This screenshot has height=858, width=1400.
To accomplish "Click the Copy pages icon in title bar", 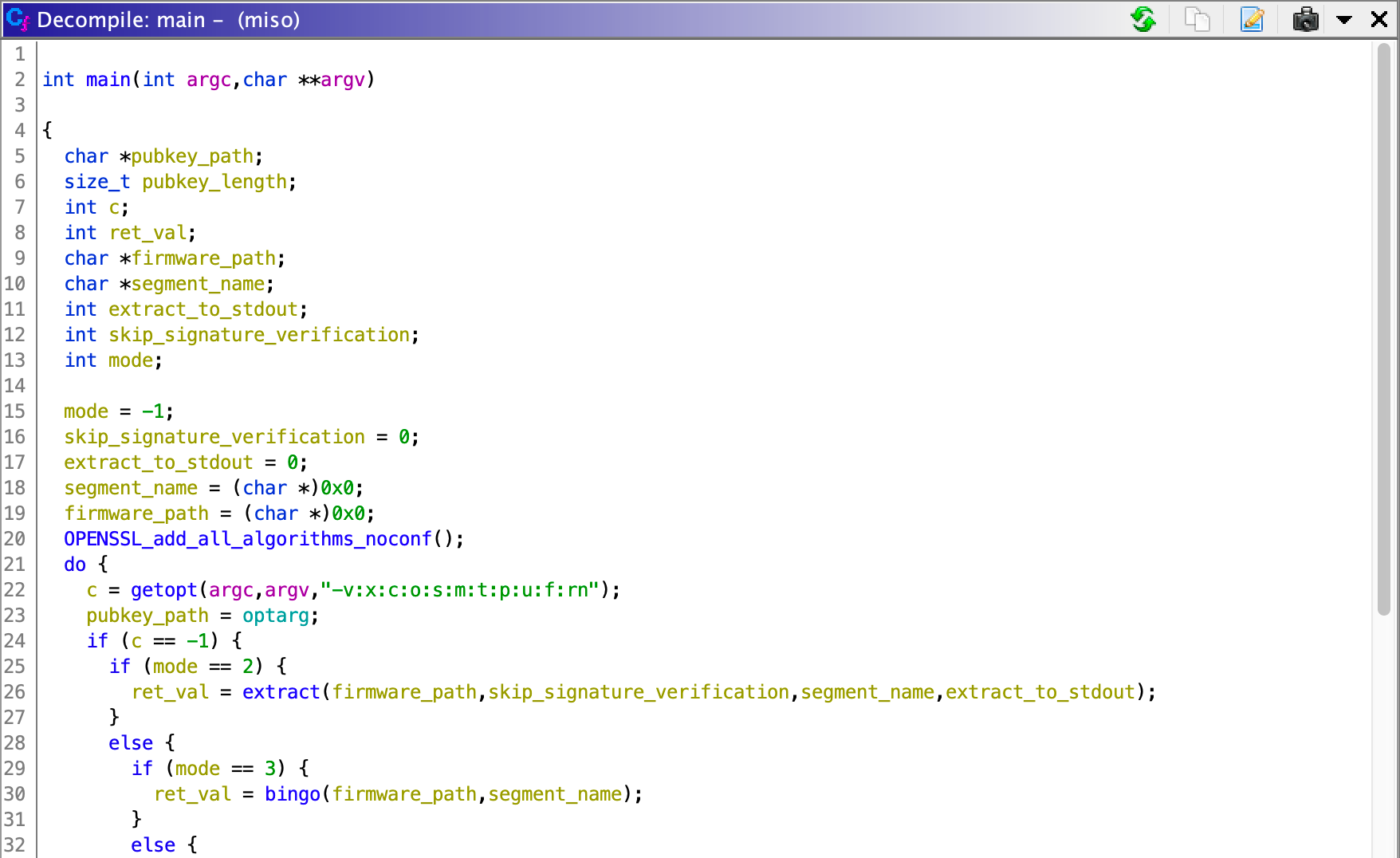I will [1197, 19].
